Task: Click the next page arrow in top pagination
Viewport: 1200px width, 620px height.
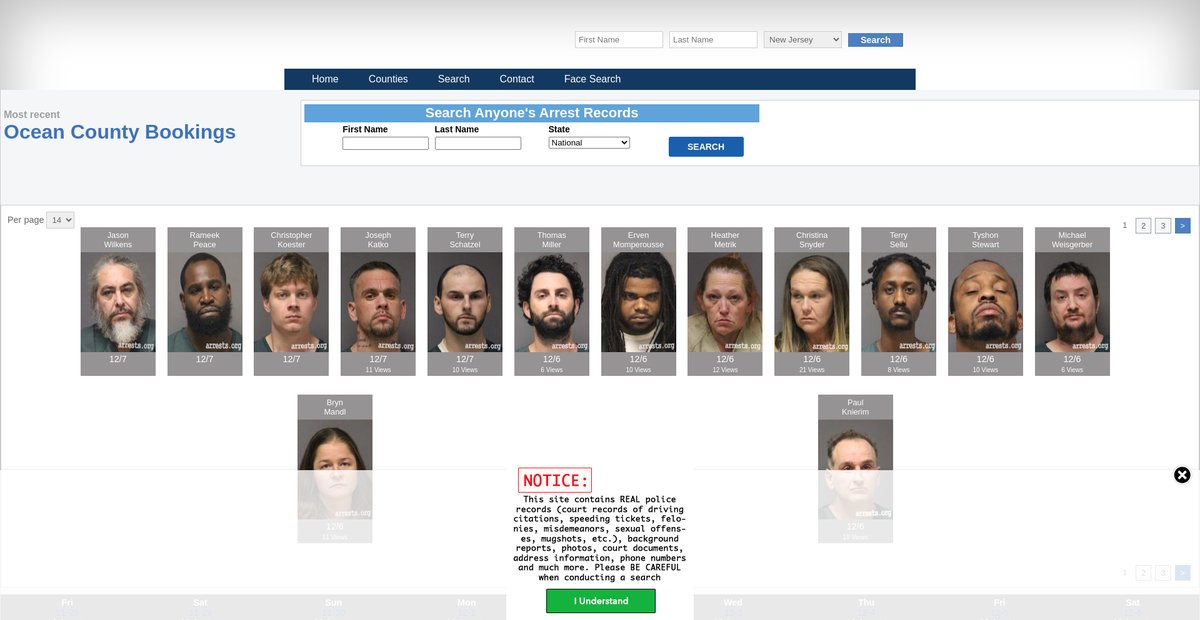Action: pyautogui.click(x=1183, y=226)
